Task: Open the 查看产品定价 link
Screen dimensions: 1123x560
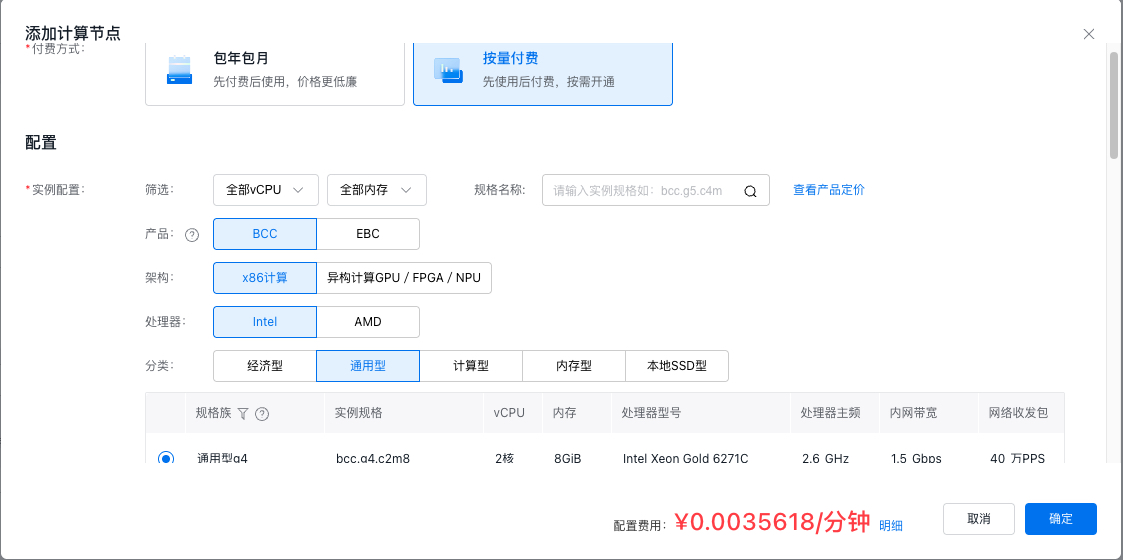Action: click(x=829, y=190)
